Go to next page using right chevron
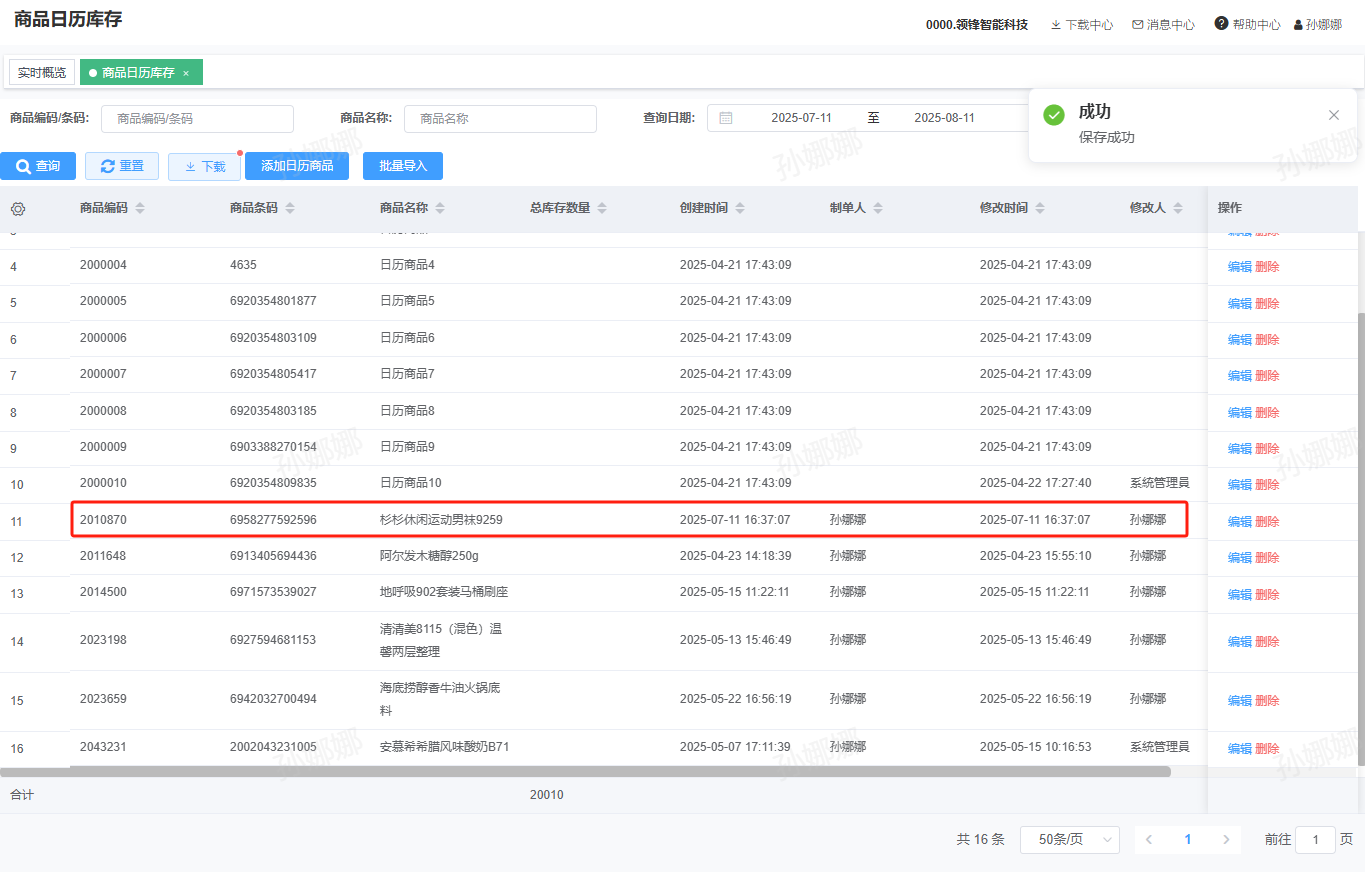Viewport: 1365px width, 872px height. coord(1226,840)
